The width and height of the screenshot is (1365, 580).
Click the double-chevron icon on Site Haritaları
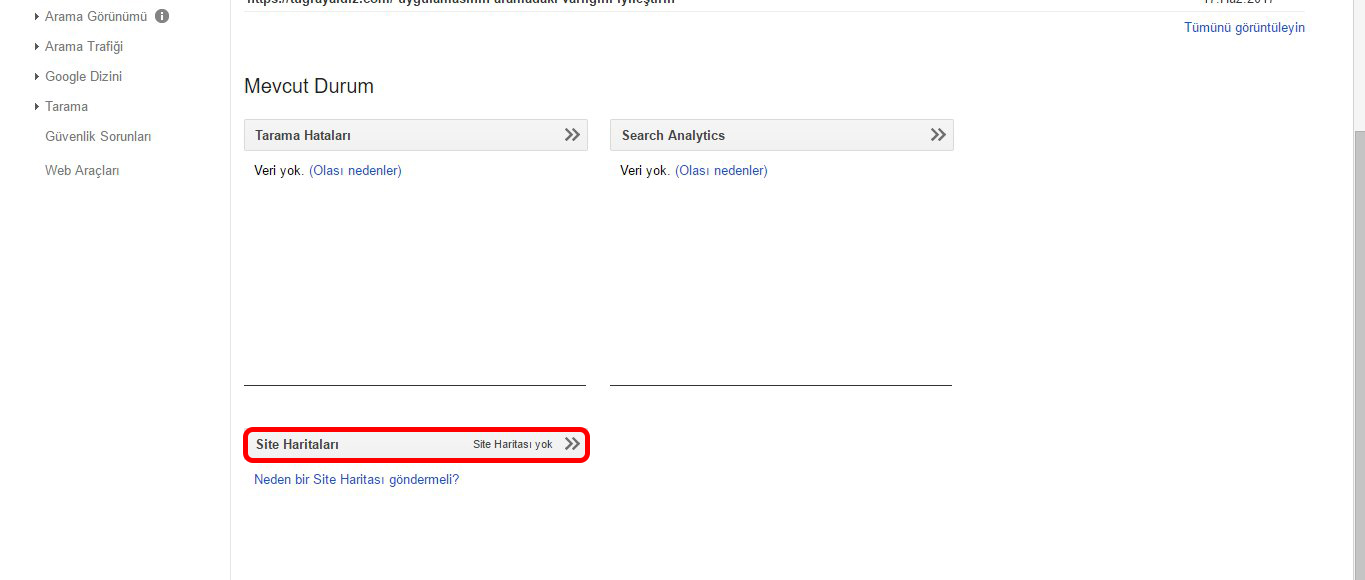pos(572,444)
